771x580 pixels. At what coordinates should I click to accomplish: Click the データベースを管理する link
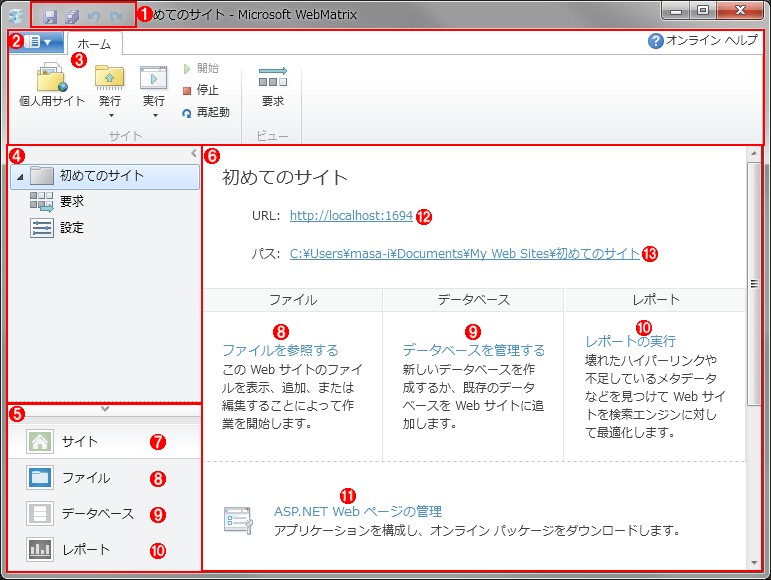(x=474, y=350)
